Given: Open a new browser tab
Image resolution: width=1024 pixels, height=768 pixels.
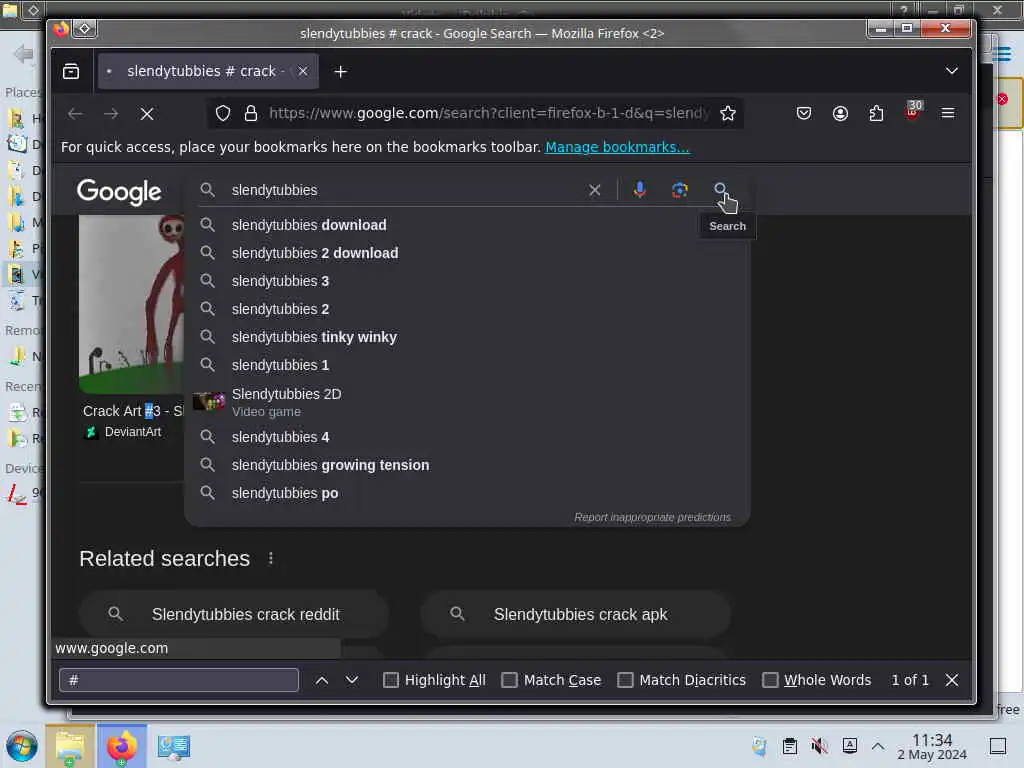Looking at the screenshot, I should [340, 72].
